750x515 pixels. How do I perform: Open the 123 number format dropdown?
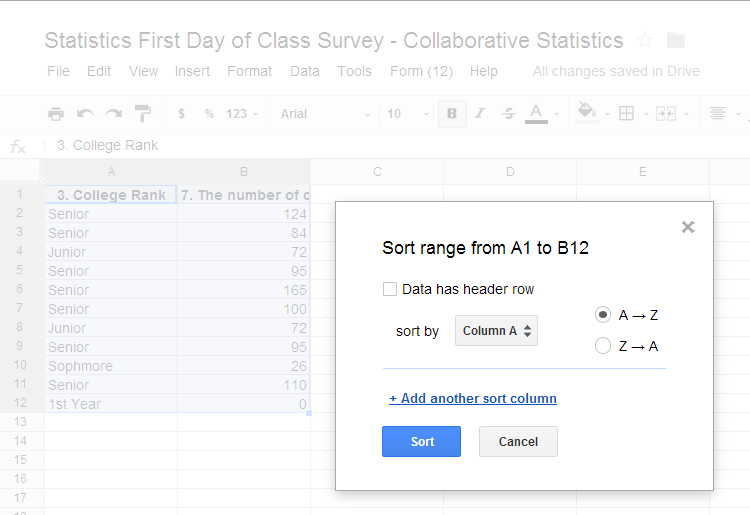tap(242, 114)
